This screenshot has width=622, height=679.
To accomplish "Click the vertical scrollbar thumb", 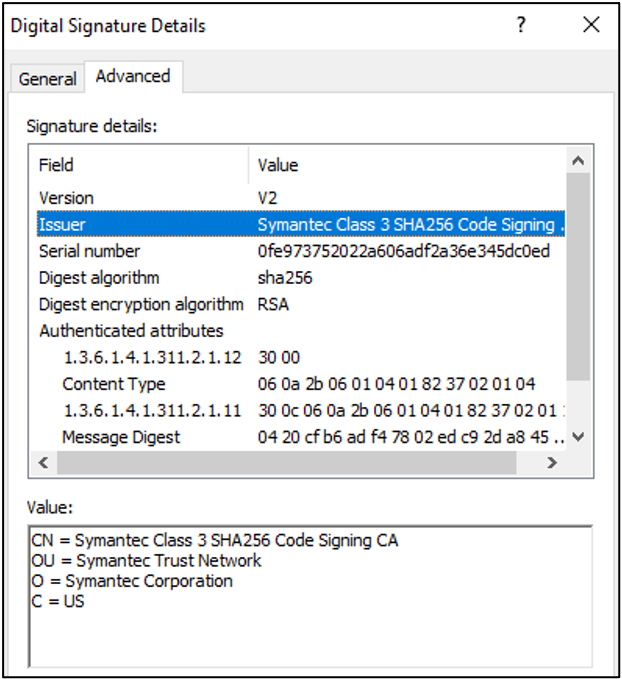I will tap(578, 276).
